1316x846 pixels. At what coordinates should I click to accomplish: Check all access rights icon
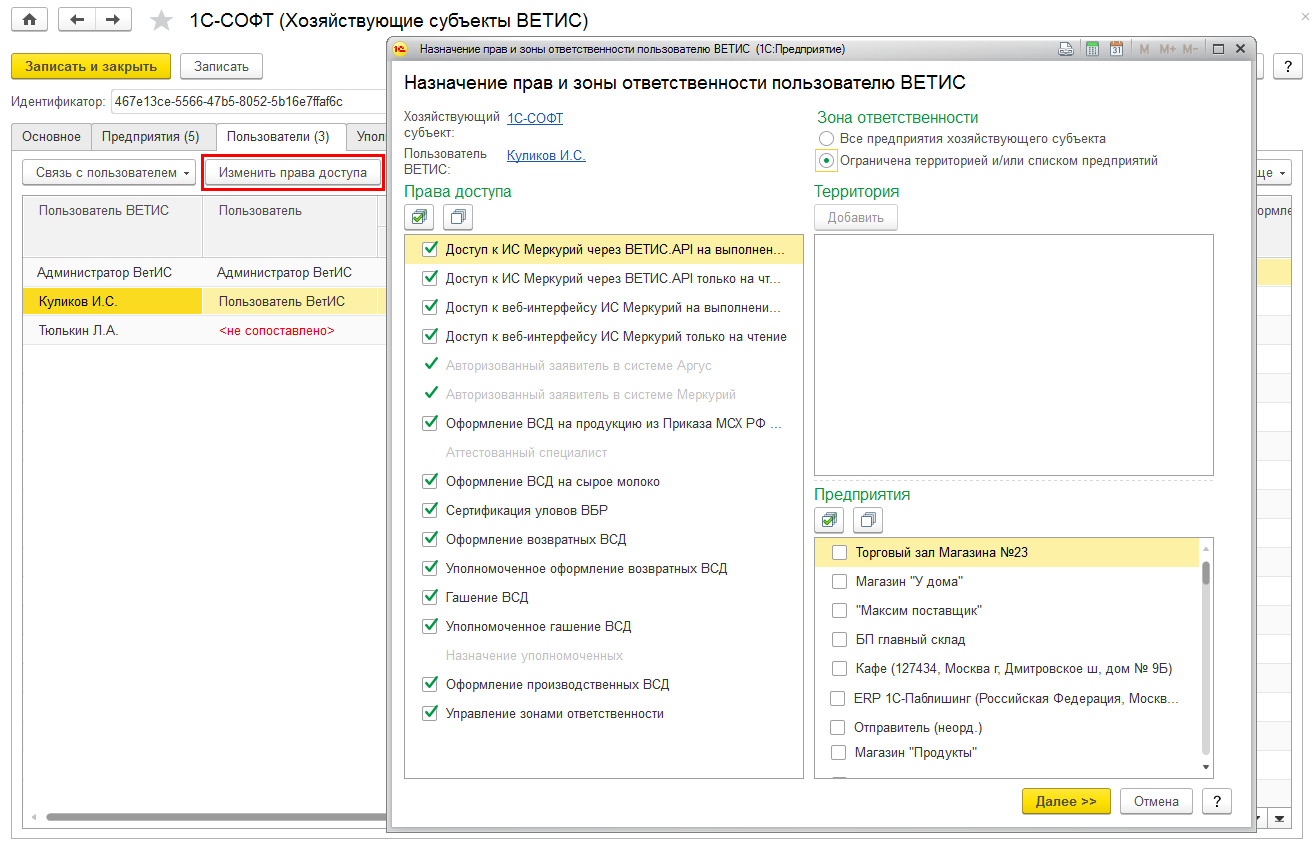coord(420,216)
